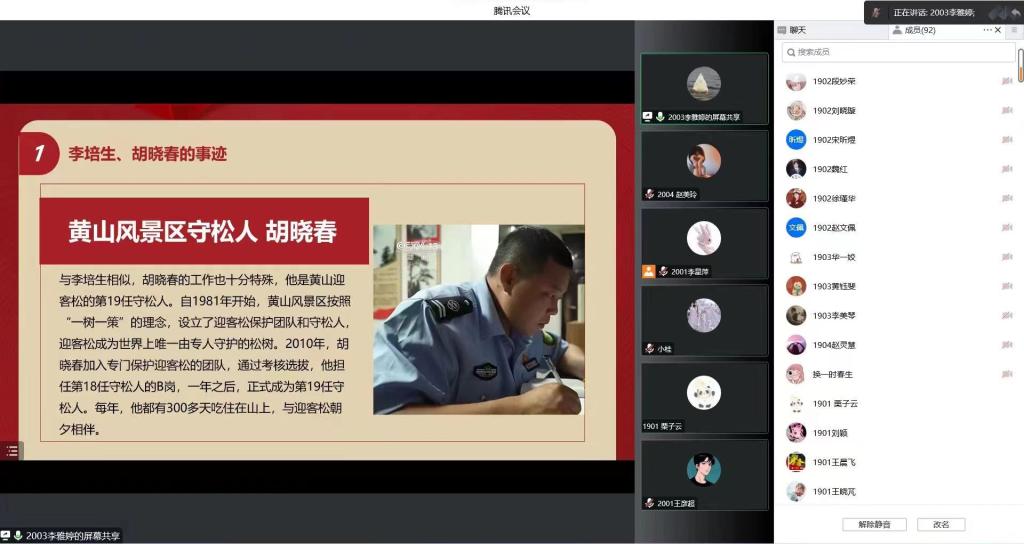Click the camera-off icon next to 1902魏红
1024x544 pixels.
coord(1007,170)
